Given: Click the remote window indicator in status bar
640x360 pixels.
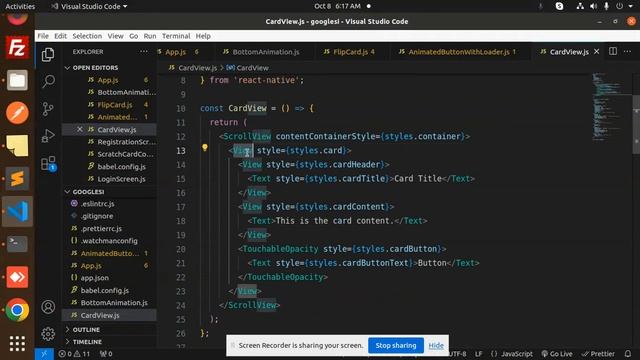Looking at the screenshot, I should coord(44,354).
